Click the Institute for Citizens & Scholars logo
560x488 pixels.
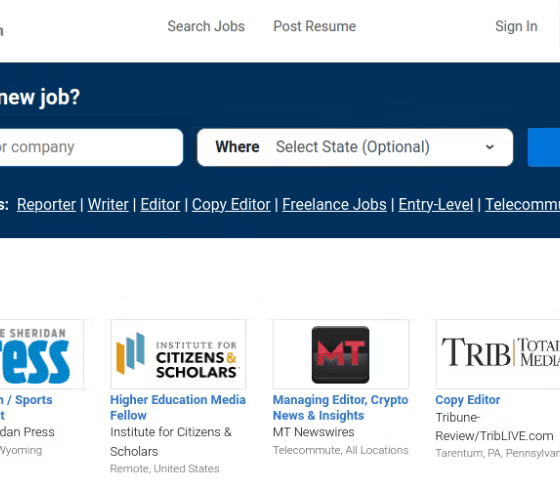[178, 354]
